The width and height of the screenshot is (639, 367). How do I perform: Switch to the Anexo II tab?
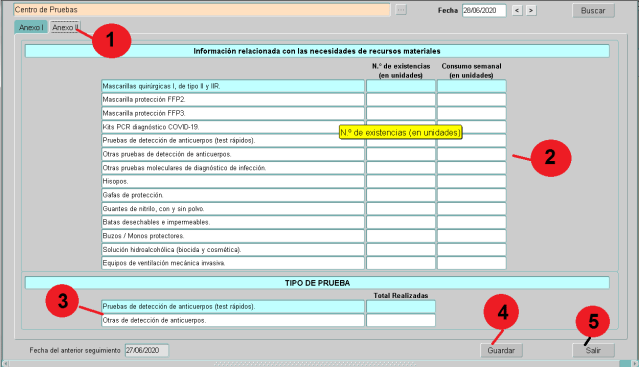(x=65, y=27)
